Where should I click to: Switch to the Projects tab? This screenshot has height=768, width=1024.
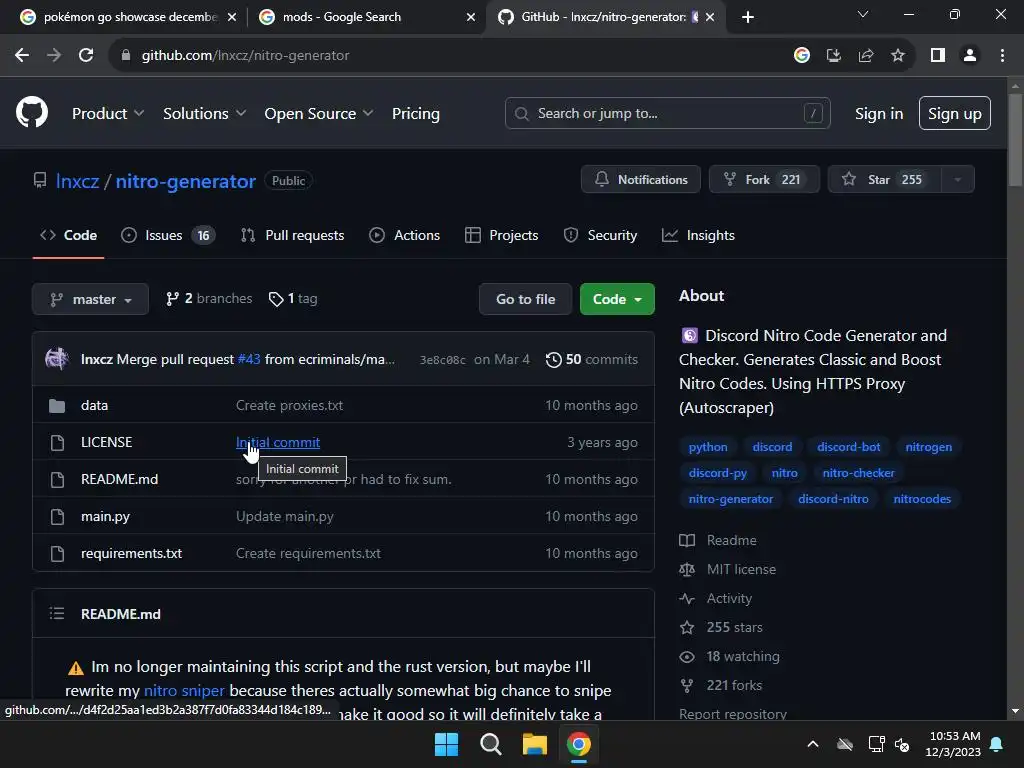502,235
